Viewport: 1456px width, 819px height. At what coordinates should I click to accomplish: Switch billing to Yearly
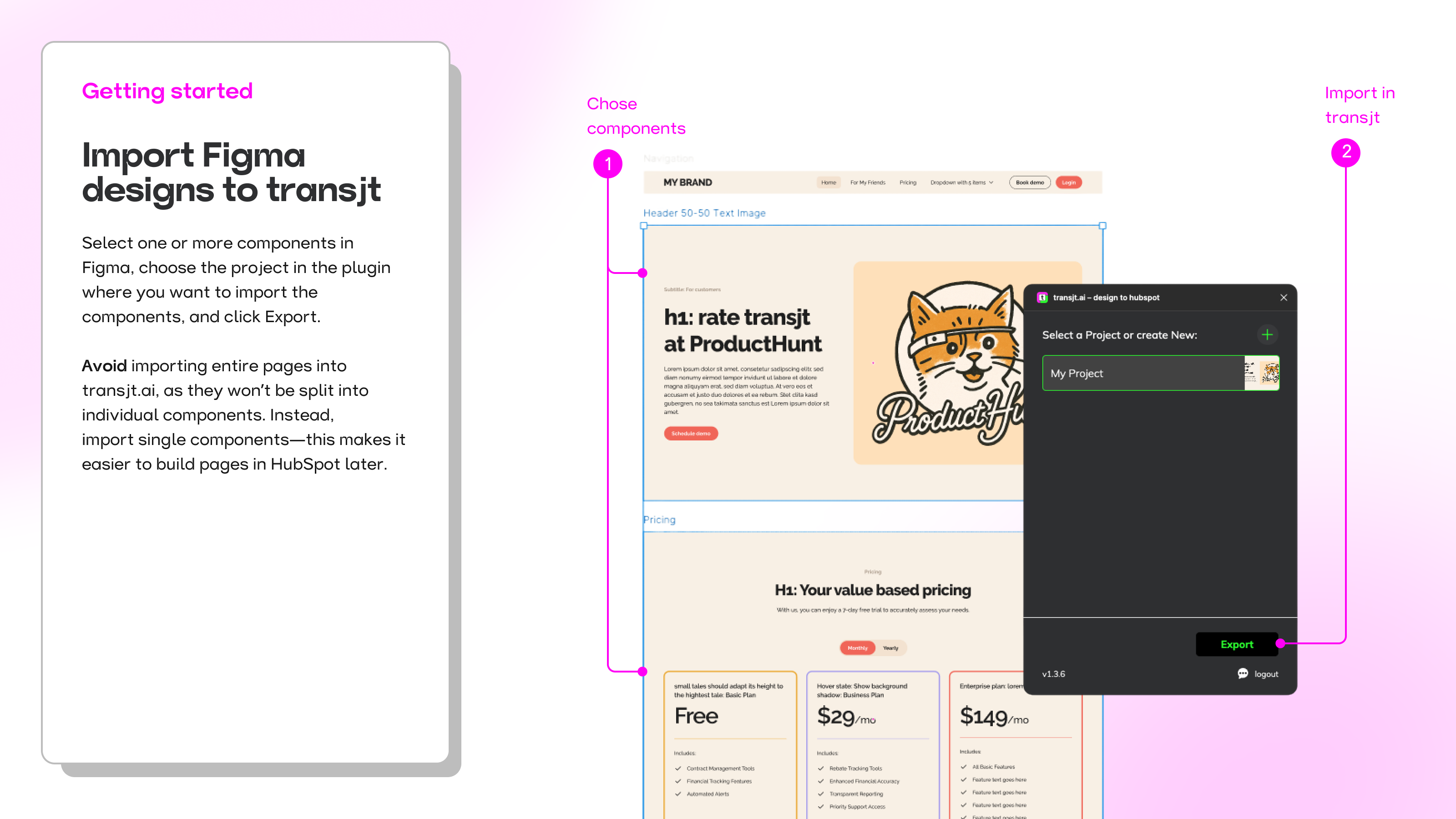891,648
